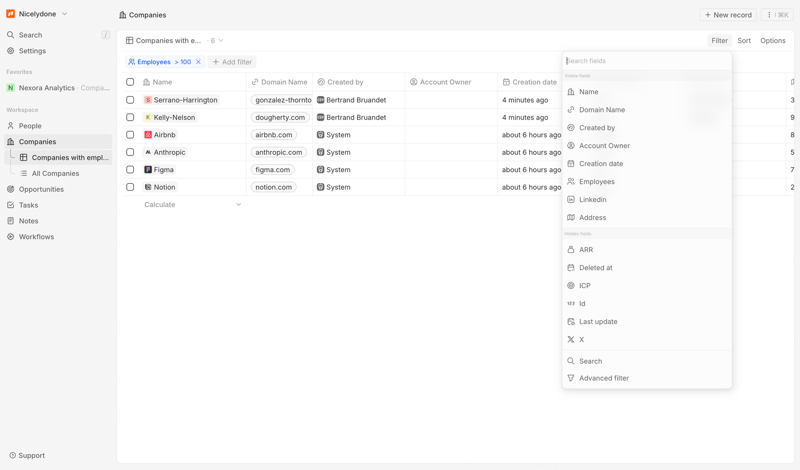Choose Linkedin in the filter field list

646,200
